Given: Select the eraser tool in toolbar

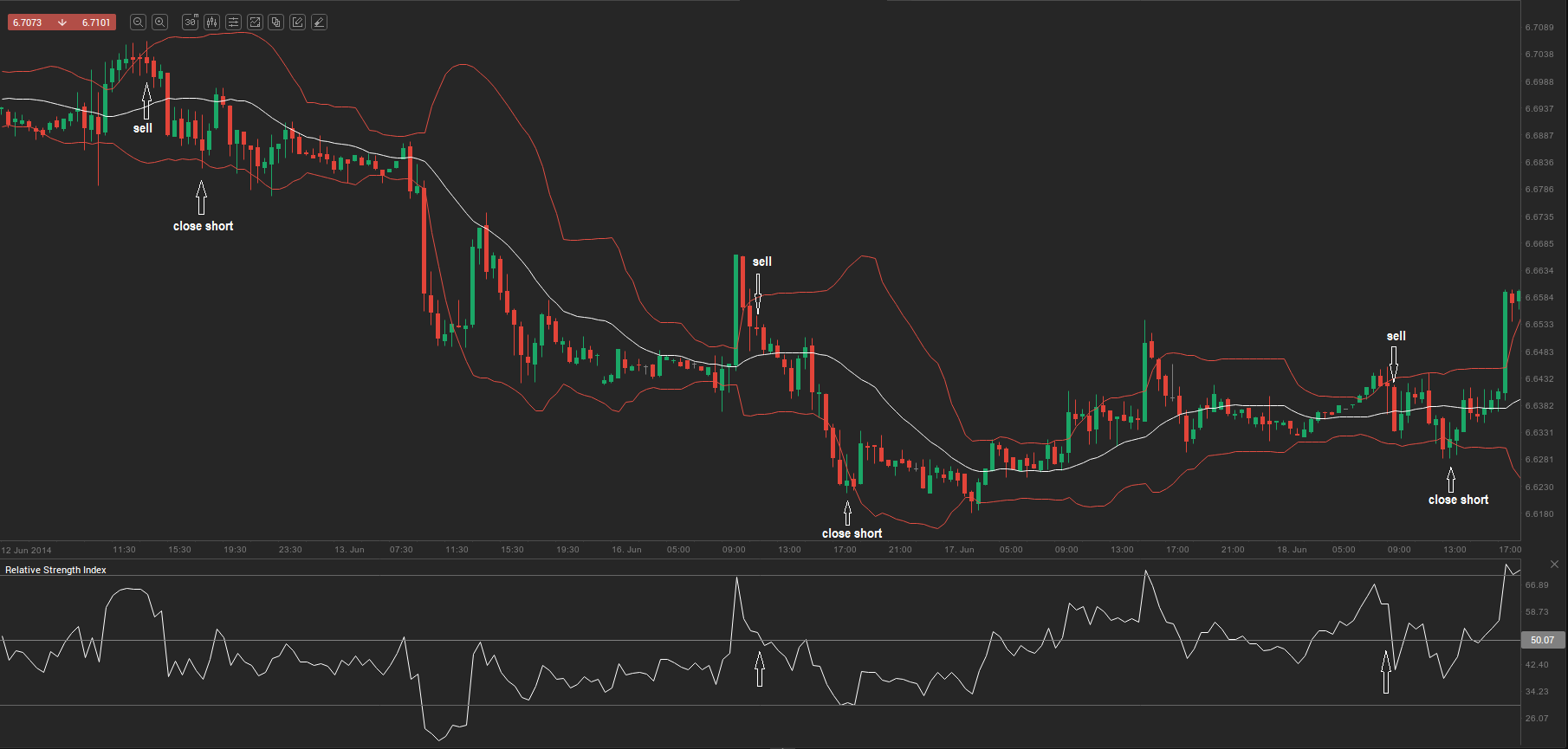Looking at the screenshot, I should click(319, 23).
